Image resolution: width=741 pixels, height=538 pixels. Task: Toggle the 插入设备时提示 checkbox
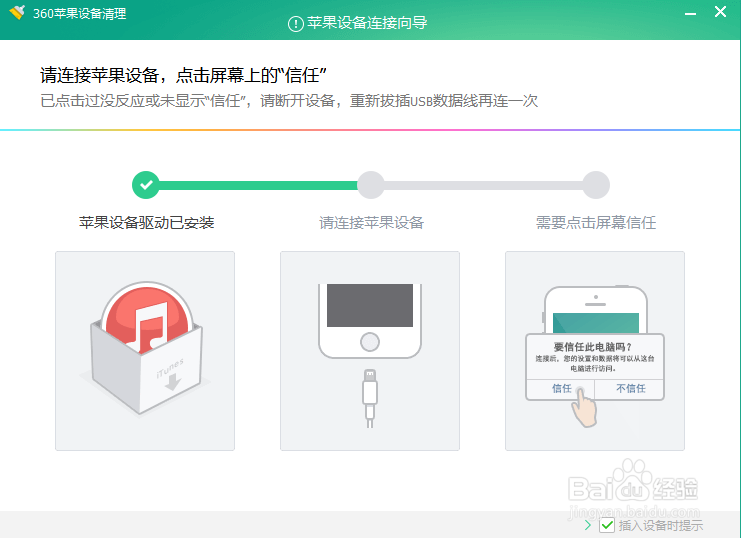(x=606, y=525)
